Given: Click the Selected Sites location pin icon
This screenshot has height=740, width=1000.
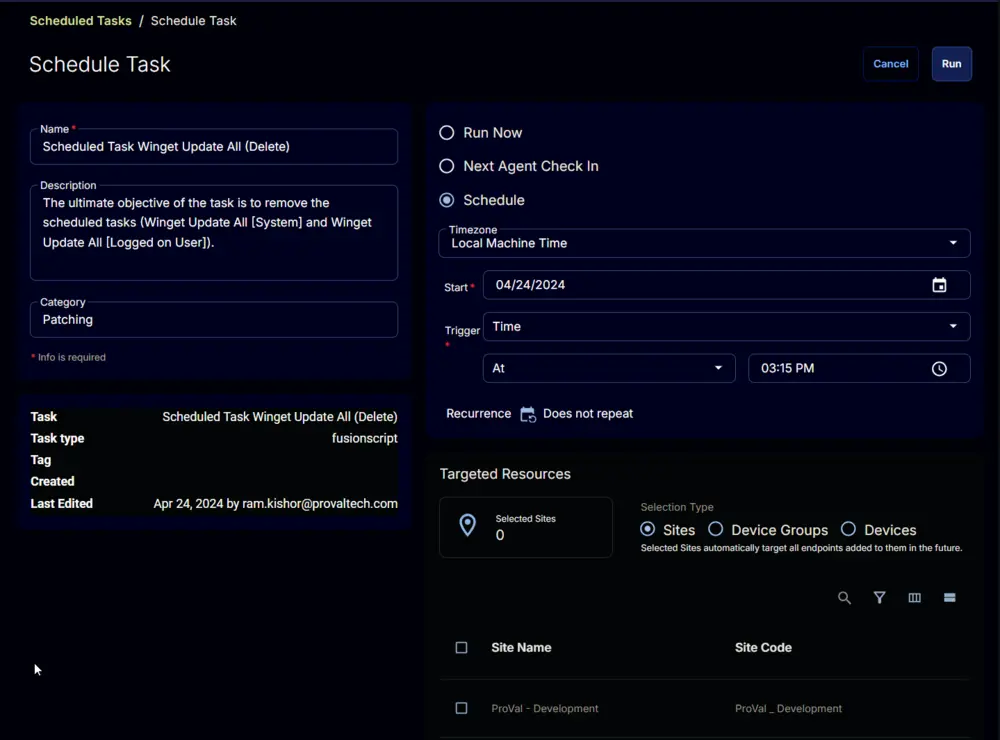Looking at the screenshot, I should [x=467, y=525].
